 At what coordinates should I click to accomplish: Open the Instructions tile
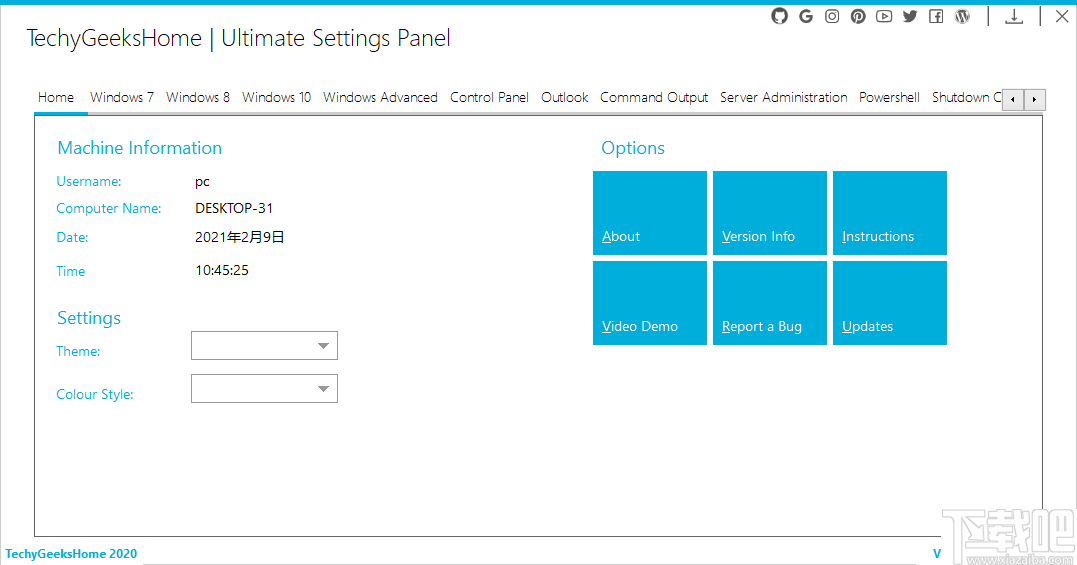click(x=889, y=213)
